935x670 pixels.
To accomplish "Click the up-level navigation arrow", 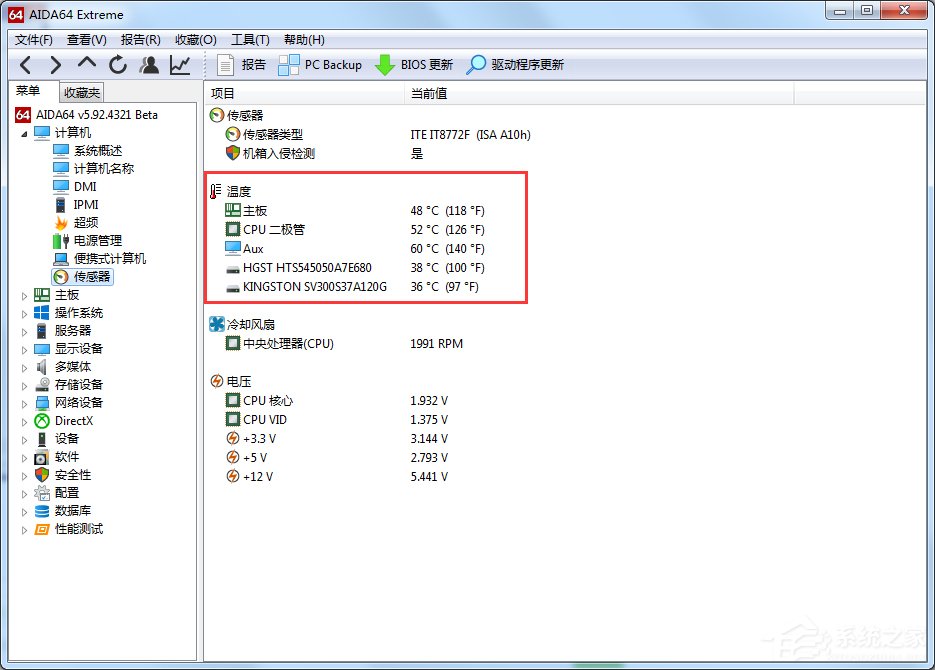I will click(x=86, y=64).
